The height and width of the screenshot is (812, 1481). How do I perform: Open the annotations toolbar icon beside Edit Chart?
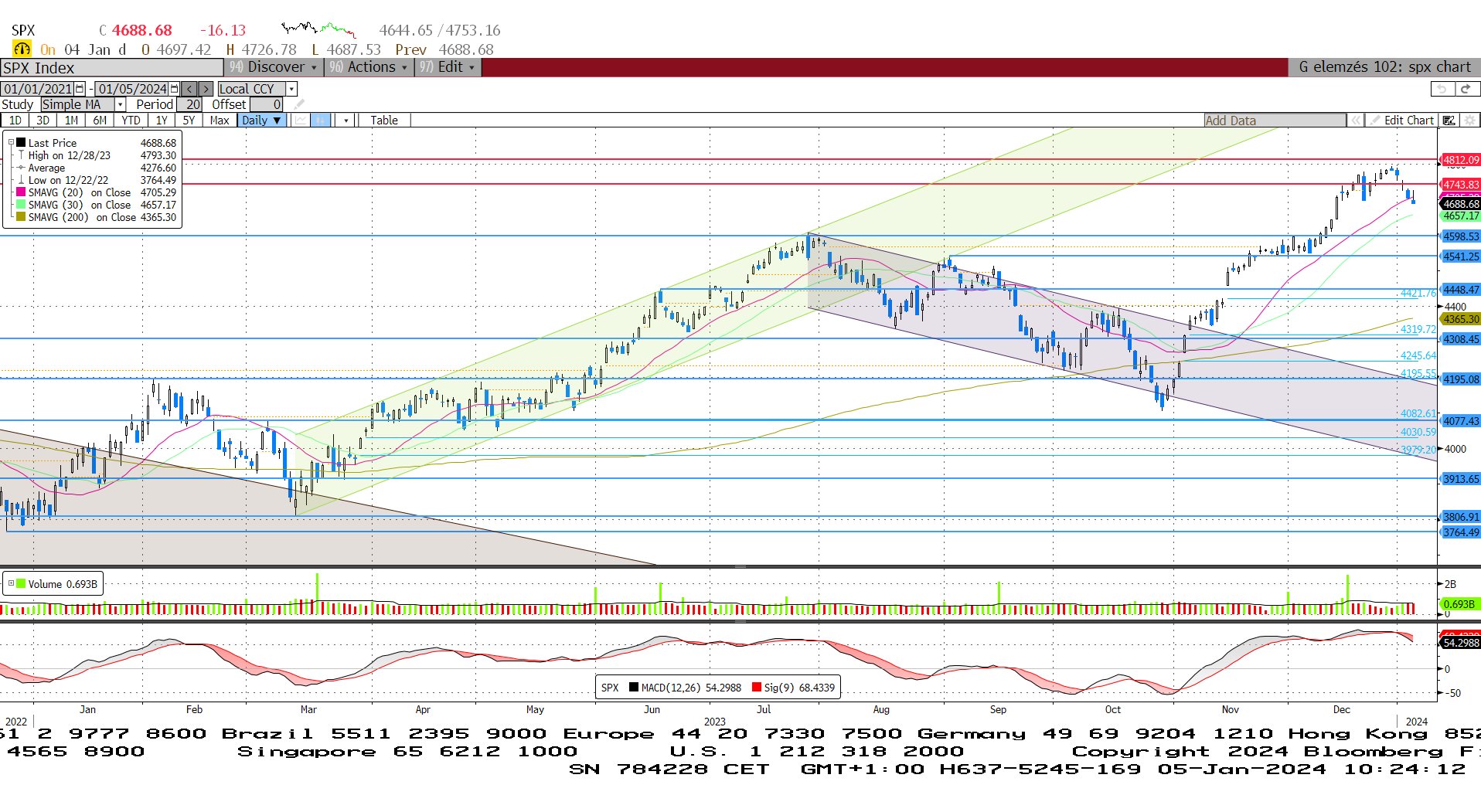[x=1449, y=120]
